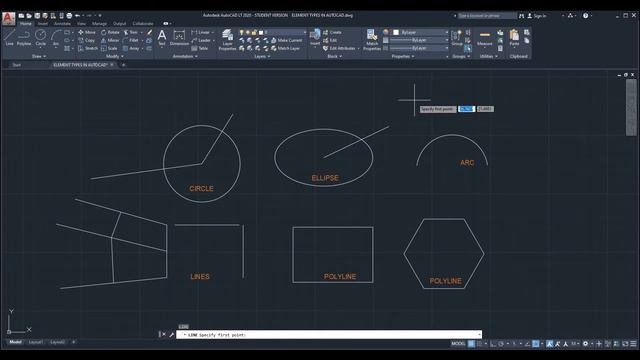Activate the Array tool
The height and width of the screenshot is (360, 640).
(x=131, y=48)
